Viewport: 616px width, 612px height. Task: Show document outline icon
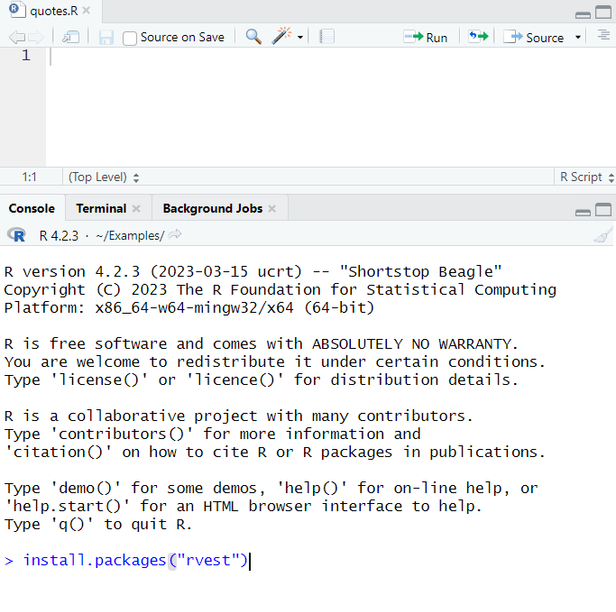click(604, 35)
